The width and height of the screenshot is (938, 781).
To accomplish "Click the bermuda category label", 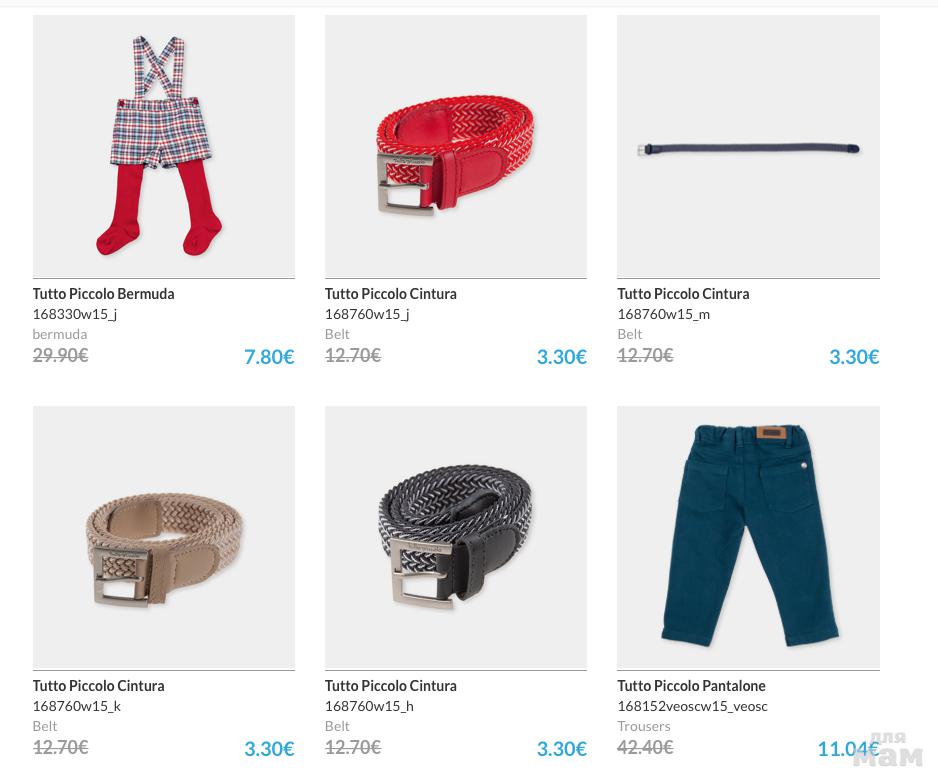I will click(x=60, y=334).
